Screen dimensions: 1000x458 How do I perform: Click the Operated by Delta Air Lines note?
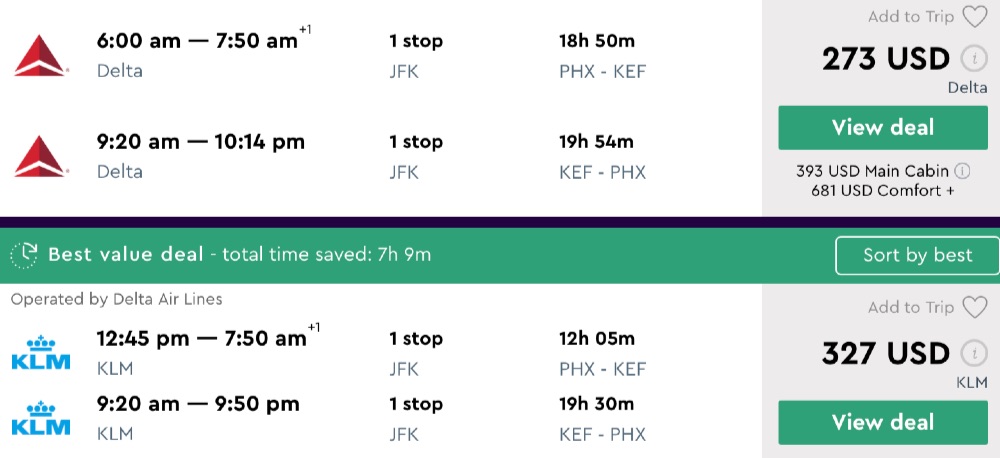click(x=117, y=299)
